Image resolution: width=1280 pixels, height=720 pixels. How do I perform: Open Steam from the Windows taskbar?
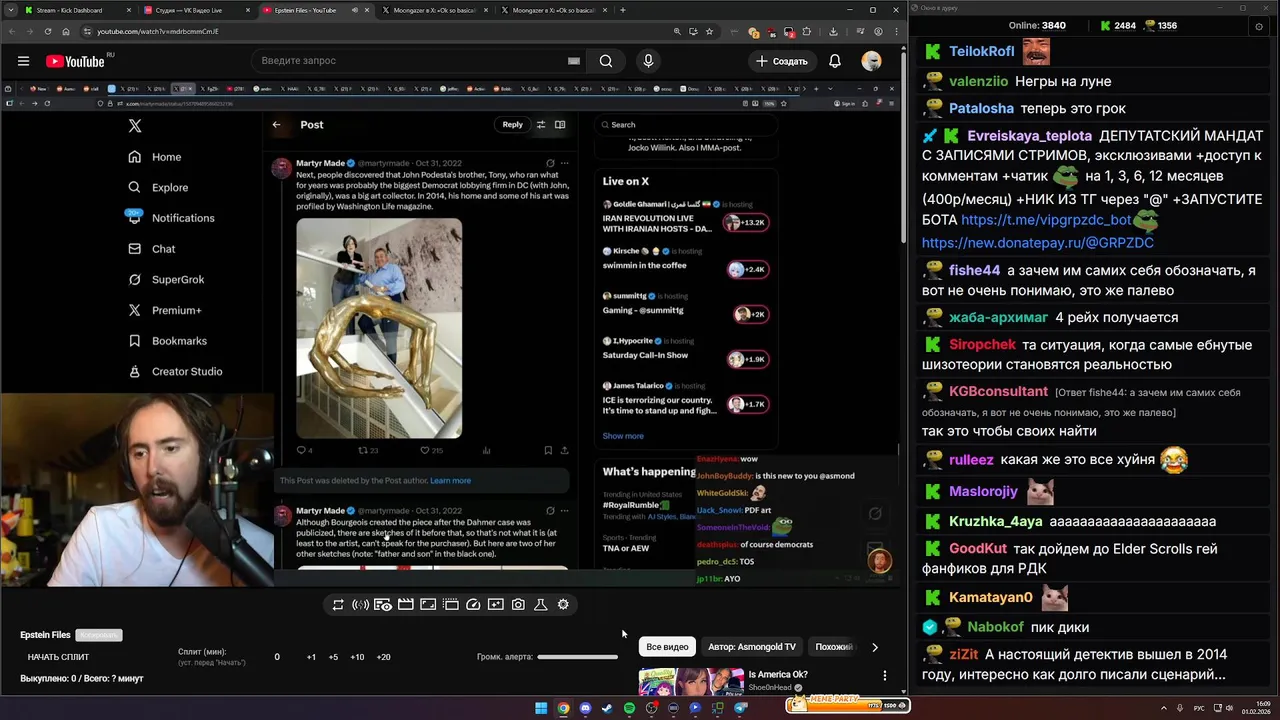(x=607, y=708)
